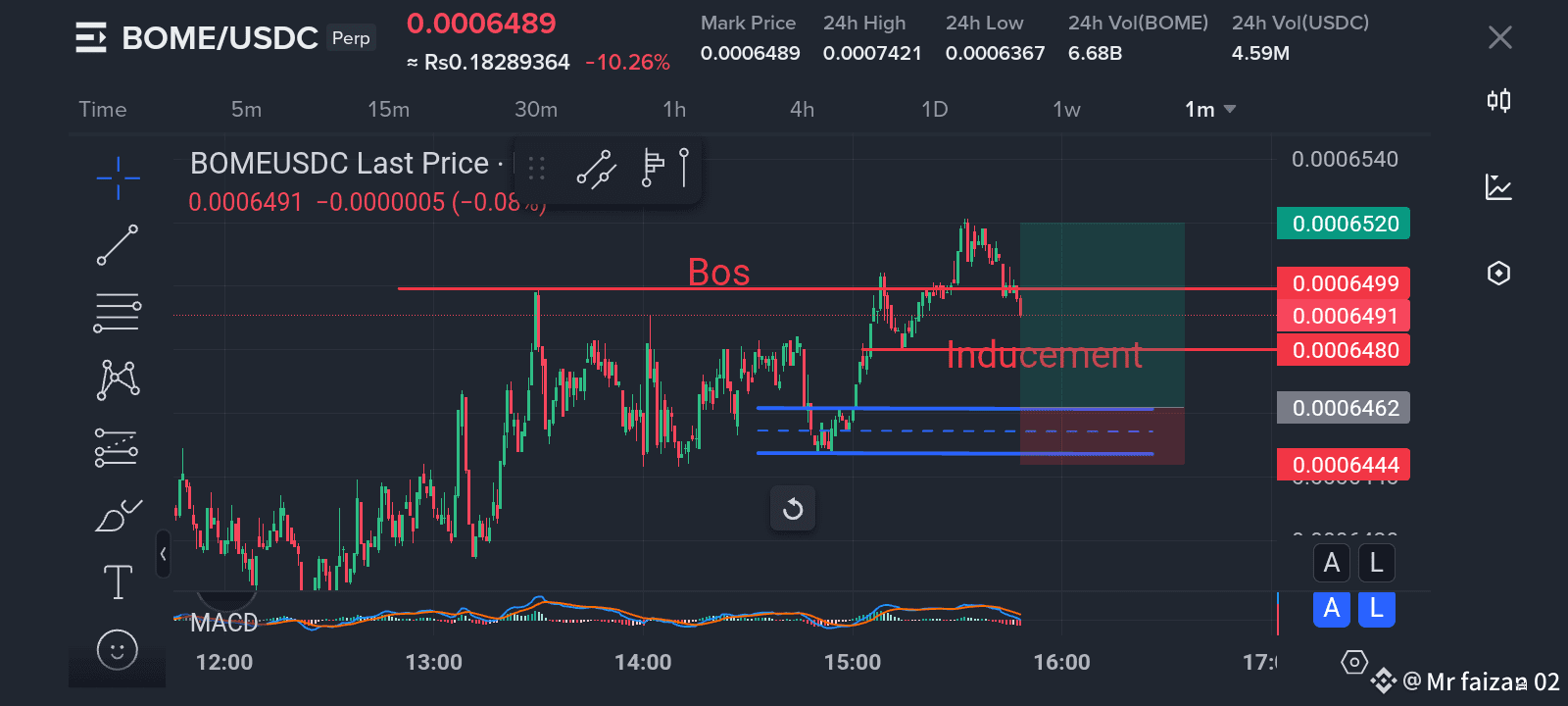Switch to the 5m timeframe
This screenshot has width=1568, height=706.
click(246, 109)
